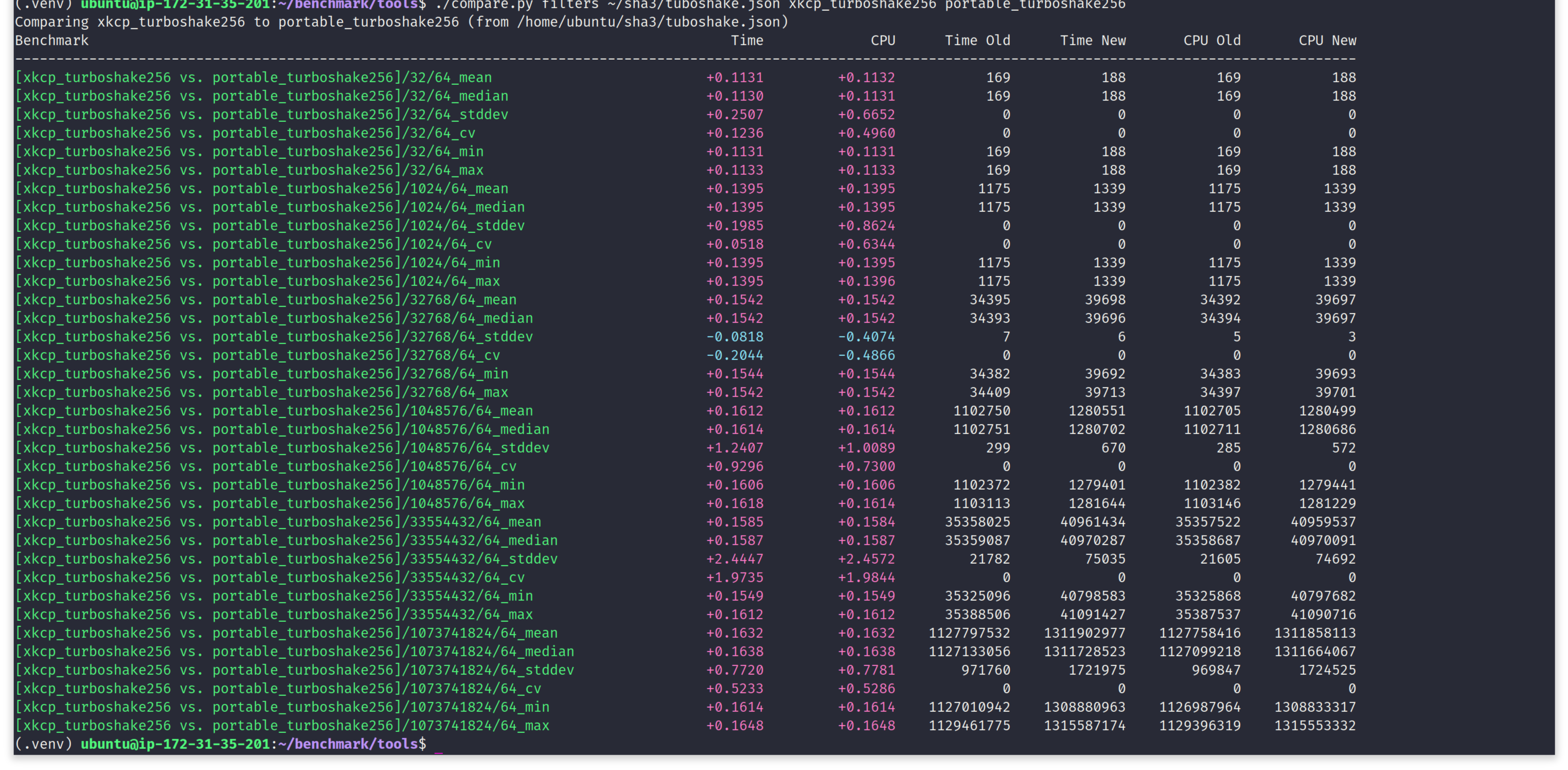The width and height of the screenshot is (1568, 770).
Task: Click the Time New column header
Action: pos(1093,41)
